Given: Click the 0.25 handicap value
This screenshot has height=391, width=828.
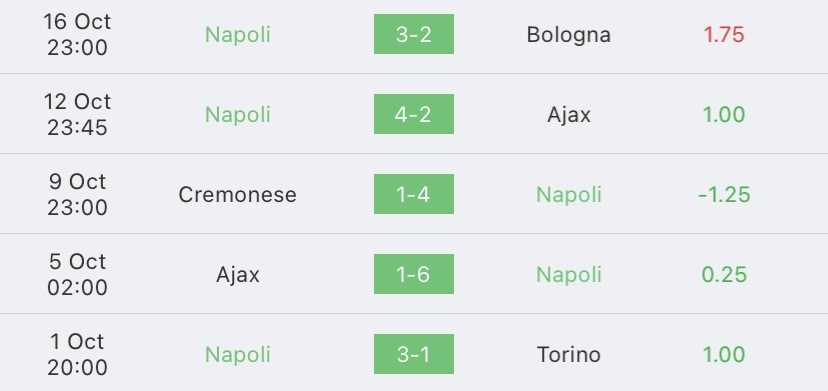Looking at the screenshot, I should pos(724,274).
